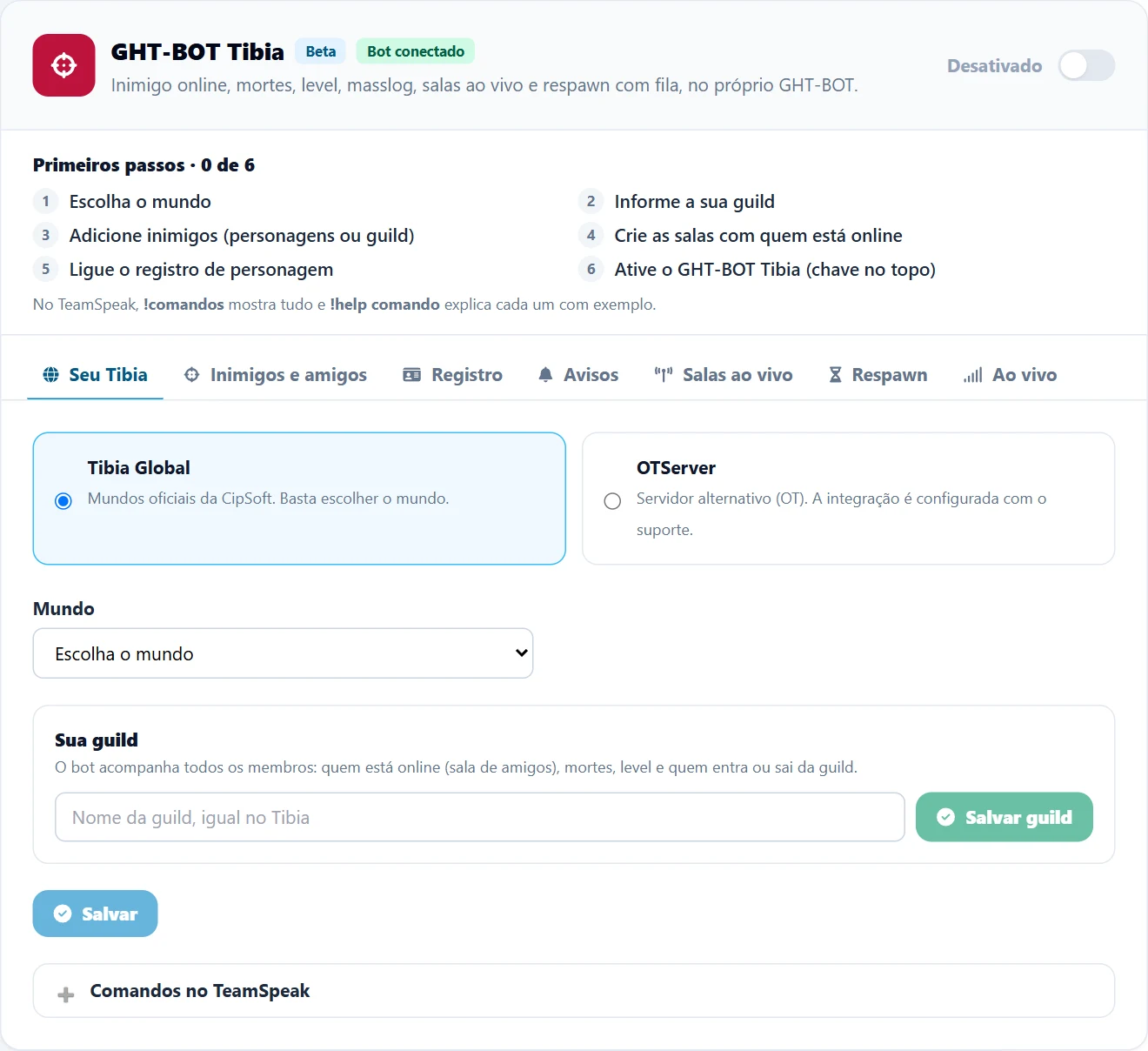Expand the Comandos no TeamSpeak section

(x=574, y=991)
